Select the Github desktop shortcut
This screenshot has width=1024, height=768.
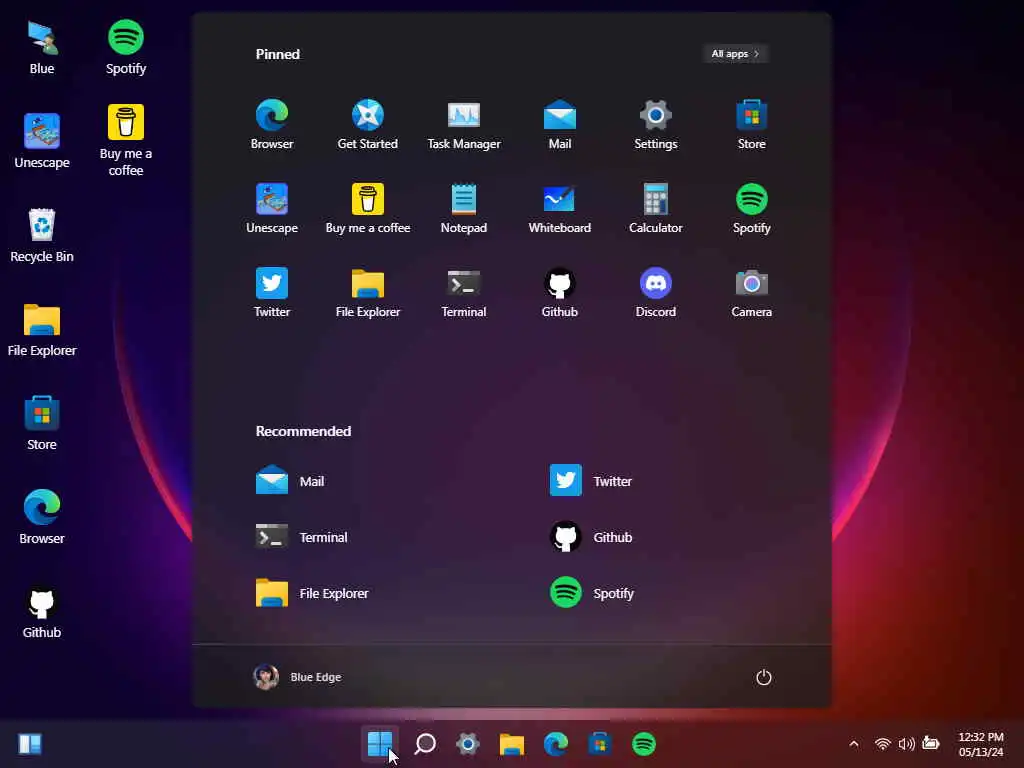(42, 611)
